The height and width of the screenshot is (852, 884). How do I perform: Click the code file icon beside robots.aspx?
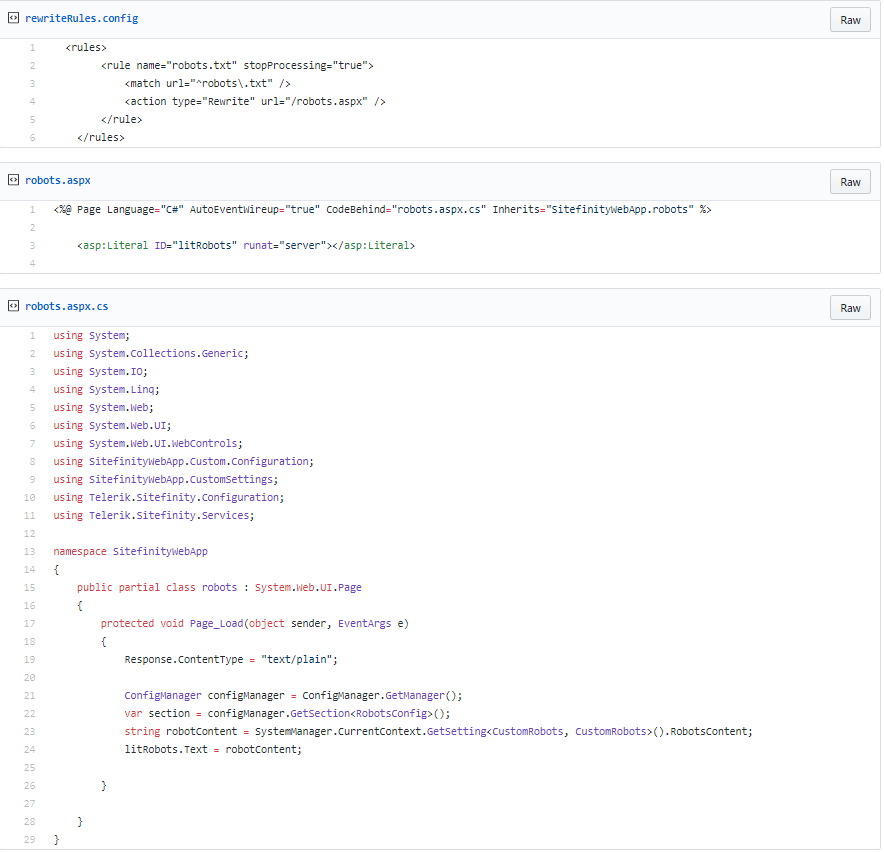(14, 180)
